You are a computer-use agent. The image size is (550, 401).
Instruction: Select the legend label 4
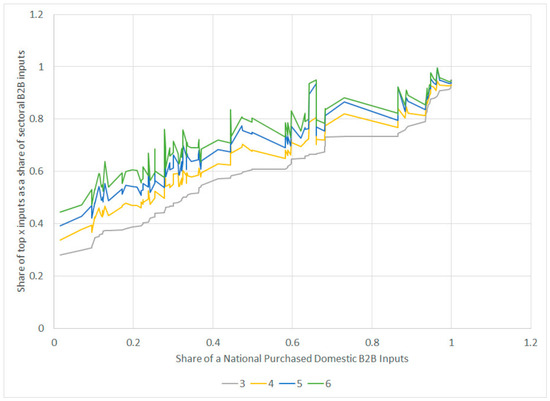click(x=271, y=383)
